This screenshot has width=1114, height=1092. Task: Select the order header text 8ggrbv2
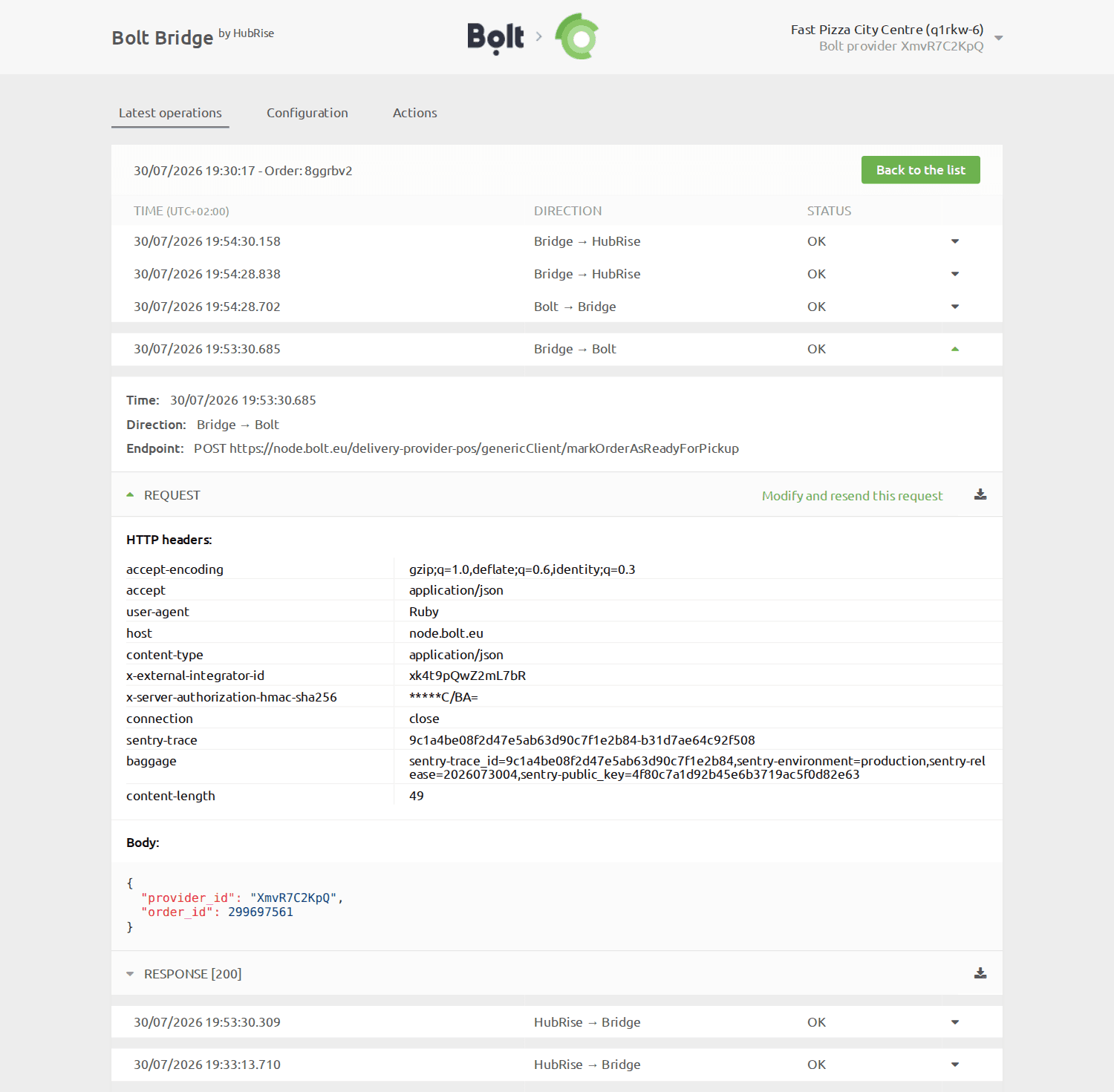click(328, 171)
